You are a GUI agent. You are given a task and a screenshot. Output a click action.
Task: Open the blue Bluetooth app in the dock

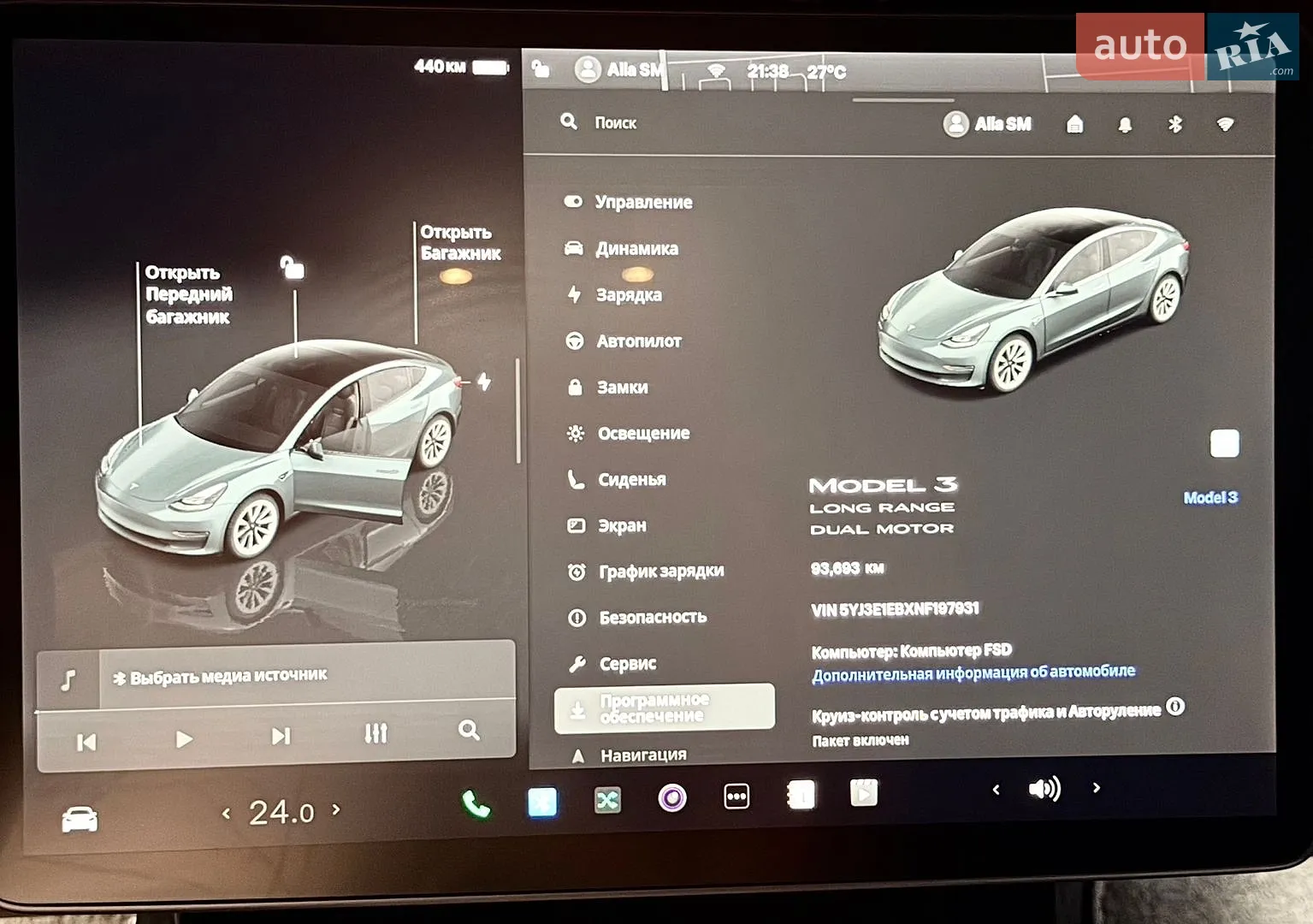coord(542,802)
